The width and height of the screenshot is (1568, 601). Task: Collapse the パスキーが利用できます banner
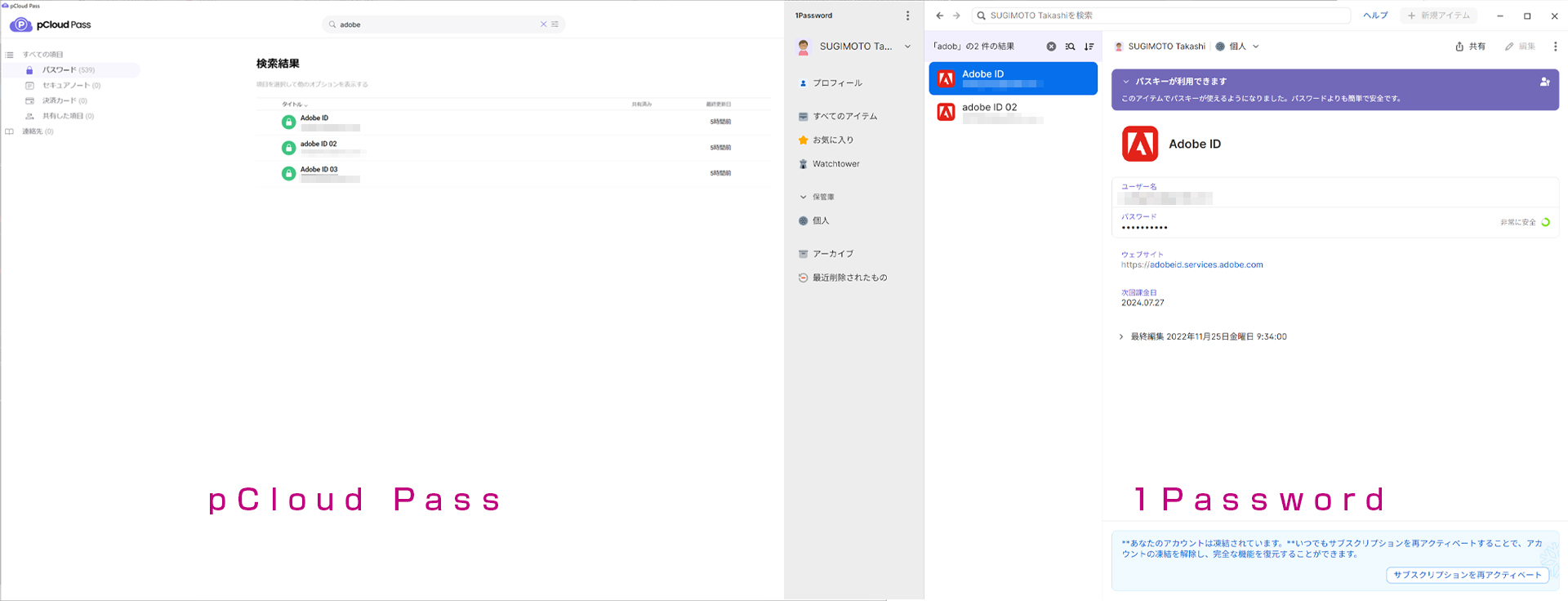tap(1126, 82)
